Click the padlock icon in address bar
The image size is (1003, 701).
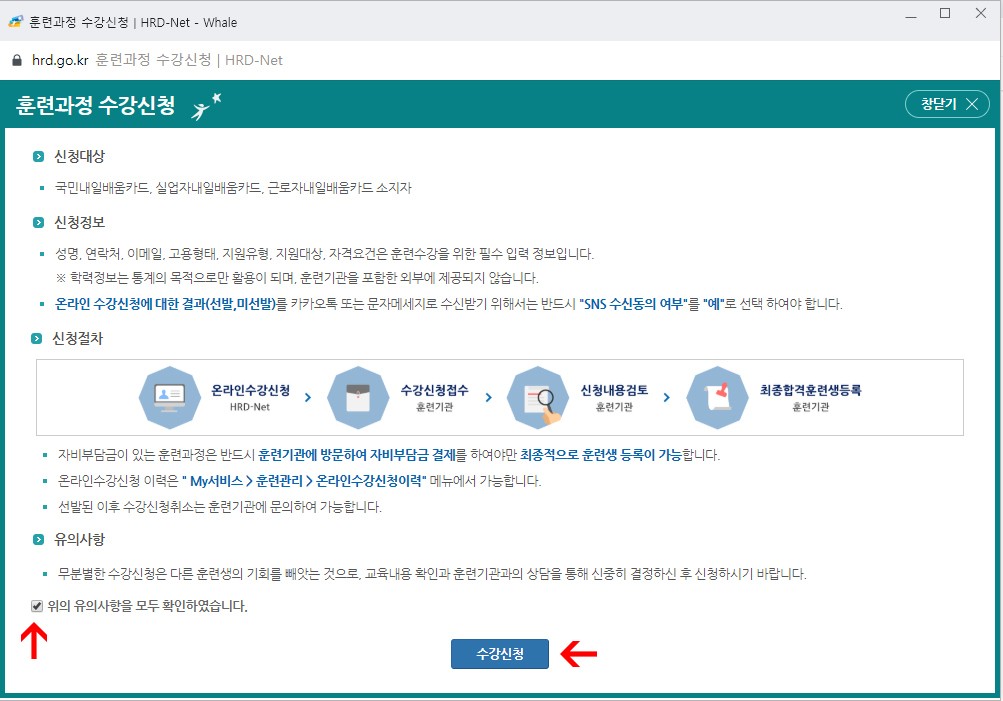[x=16, y=60]
